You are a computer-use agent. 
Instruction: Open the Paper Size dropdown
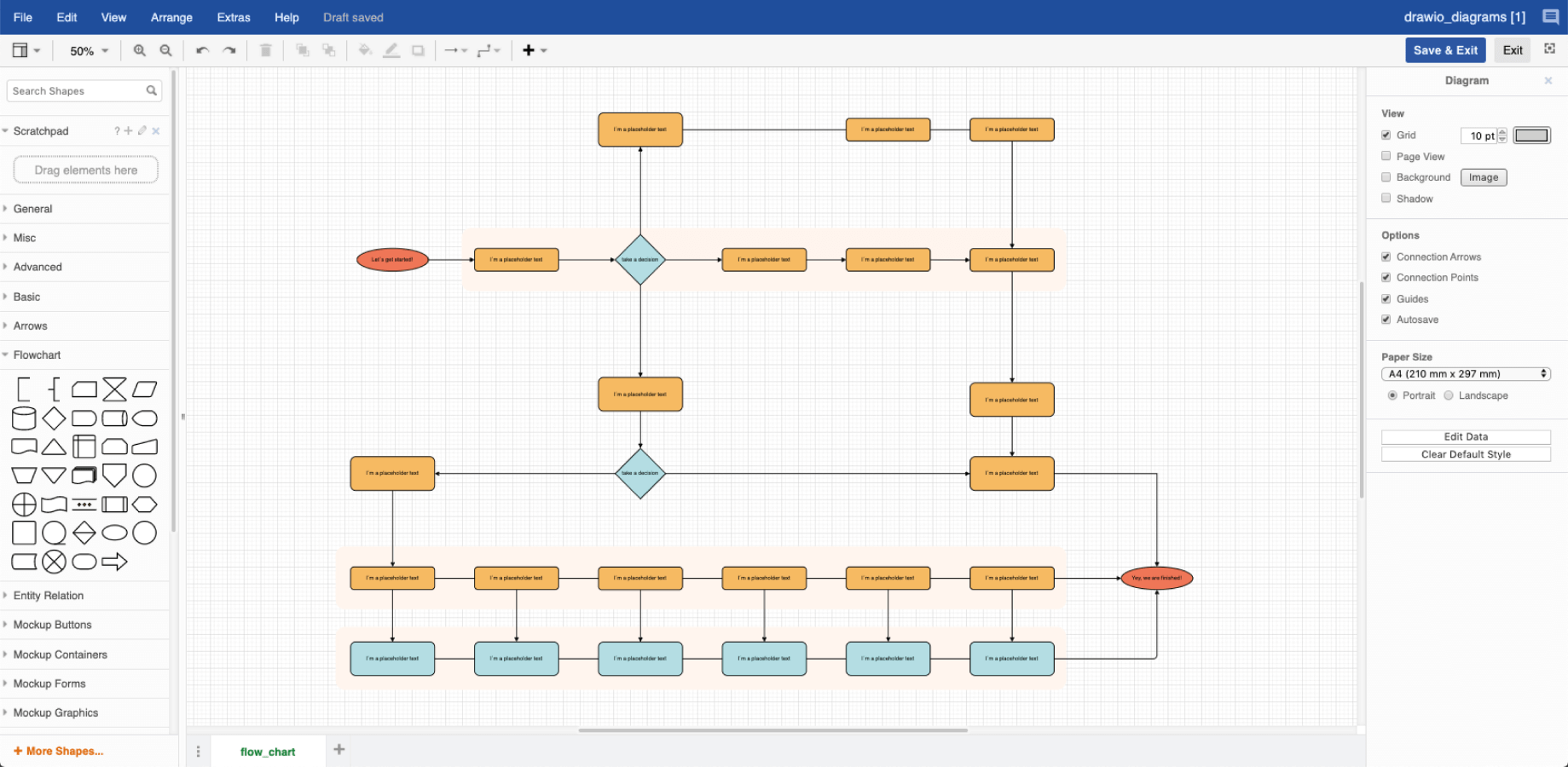pos(1465,373)
